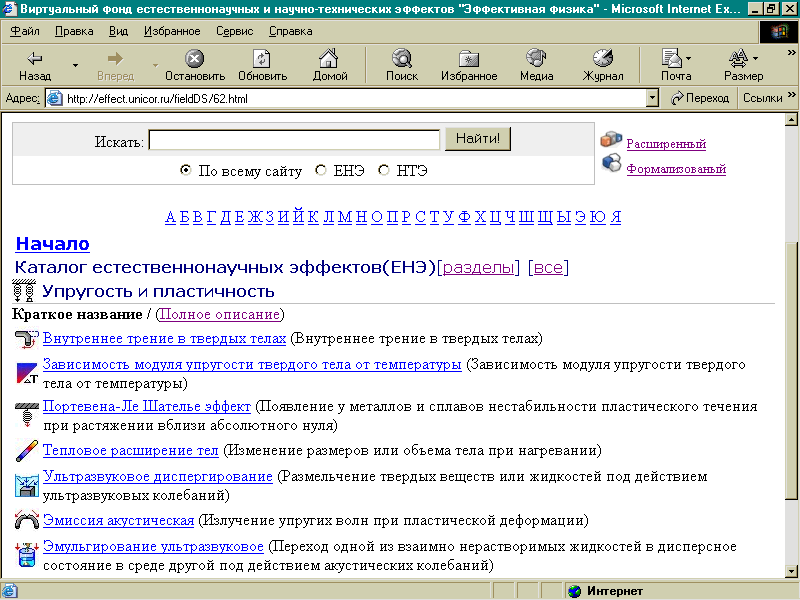Click letter А in the alphabet index
The width and height of the screenshot is (800, 600).
click(170, 217)
